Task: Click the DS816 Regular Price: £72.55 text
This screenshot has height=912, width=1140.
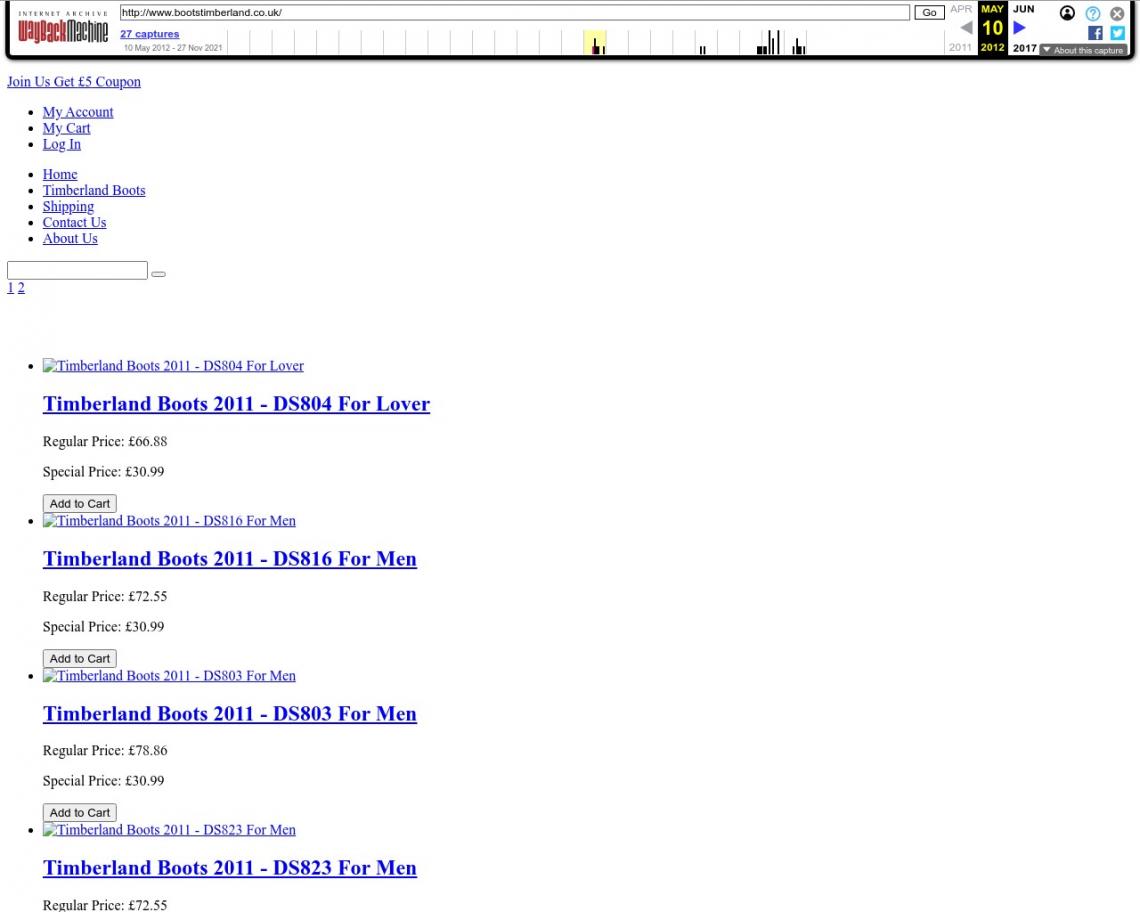Action: [x=105, y=596]
